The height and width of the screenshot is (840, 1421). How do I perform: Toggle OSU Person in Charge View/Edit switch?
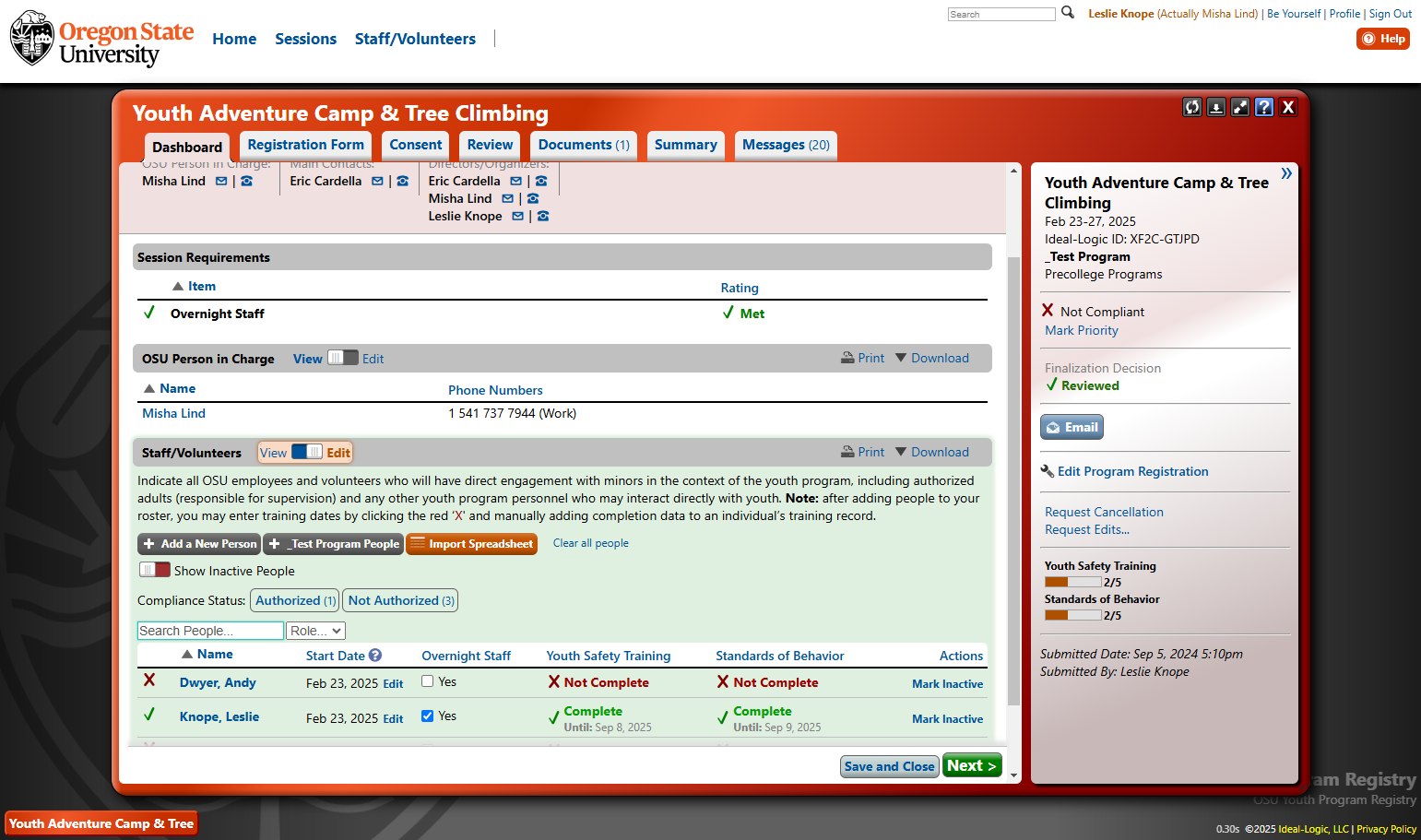pos(342,358)
